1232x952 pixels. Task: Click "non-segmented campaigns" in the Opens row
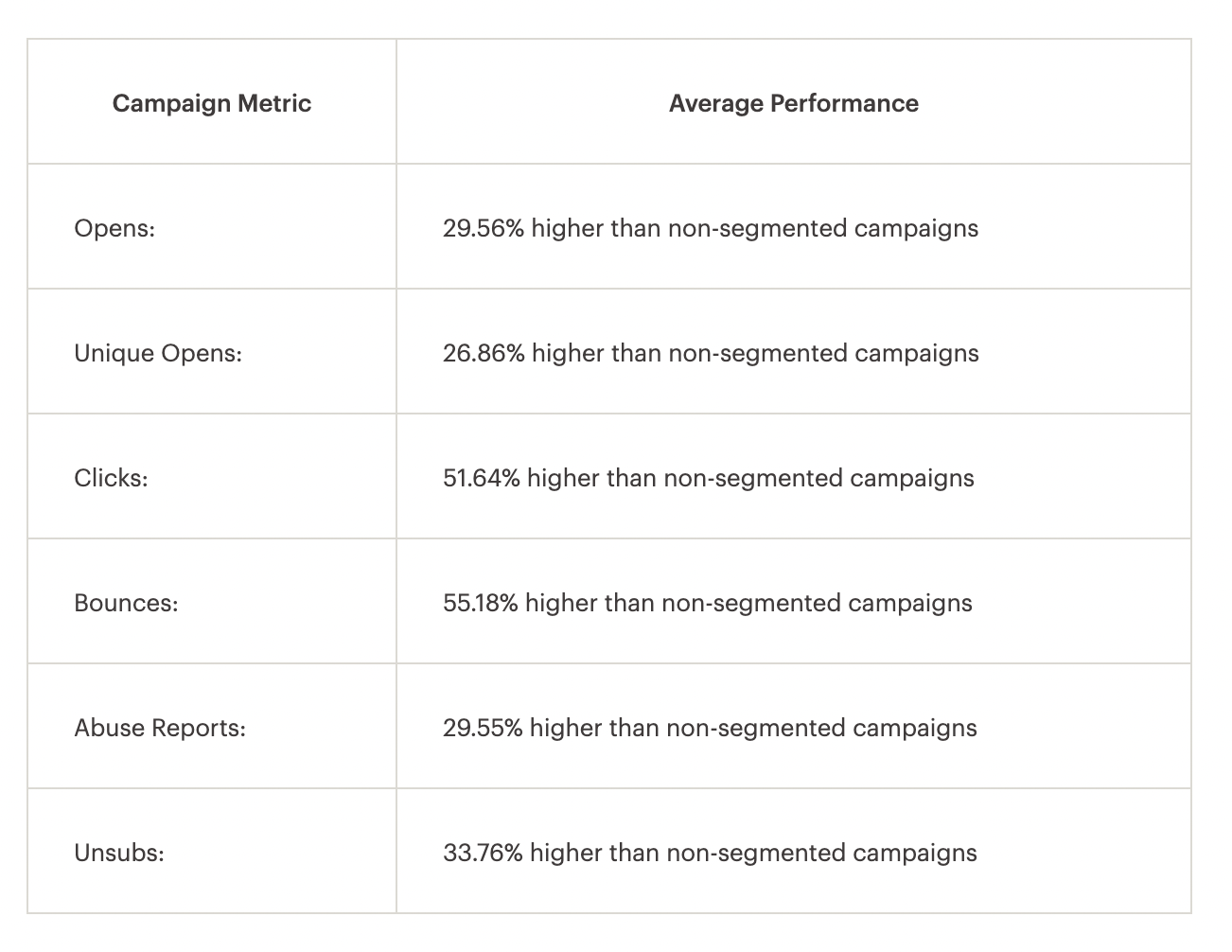tap(823, 228)
